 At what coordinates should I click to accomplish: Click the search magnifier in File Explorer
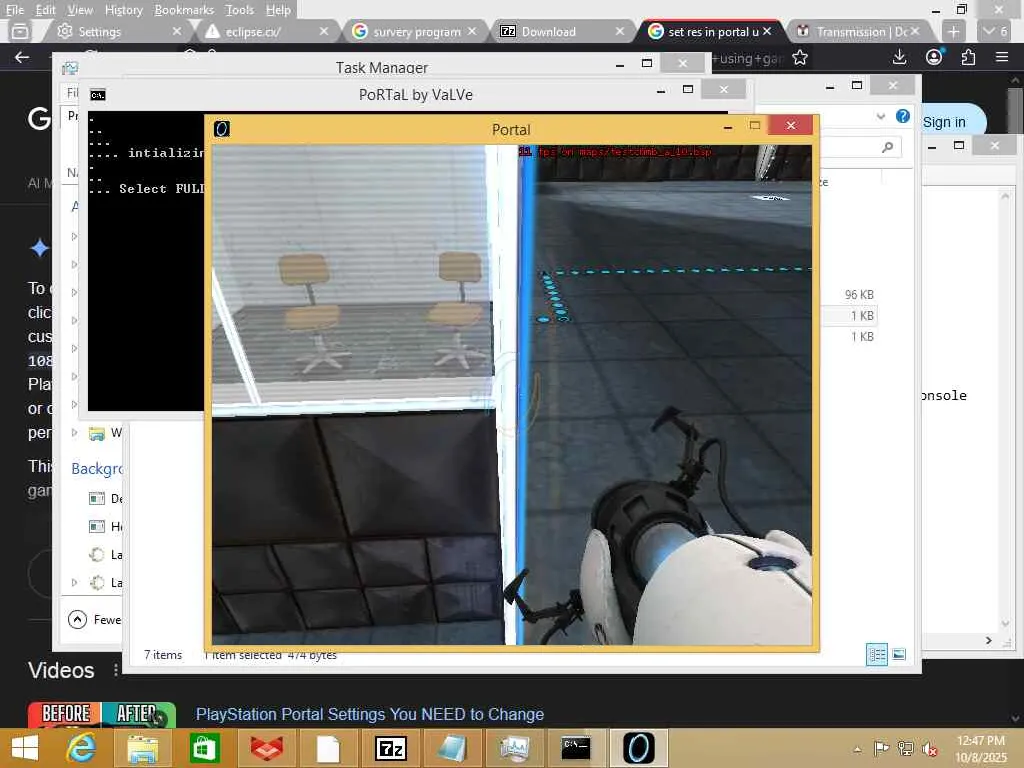click(x=887, y=148)
